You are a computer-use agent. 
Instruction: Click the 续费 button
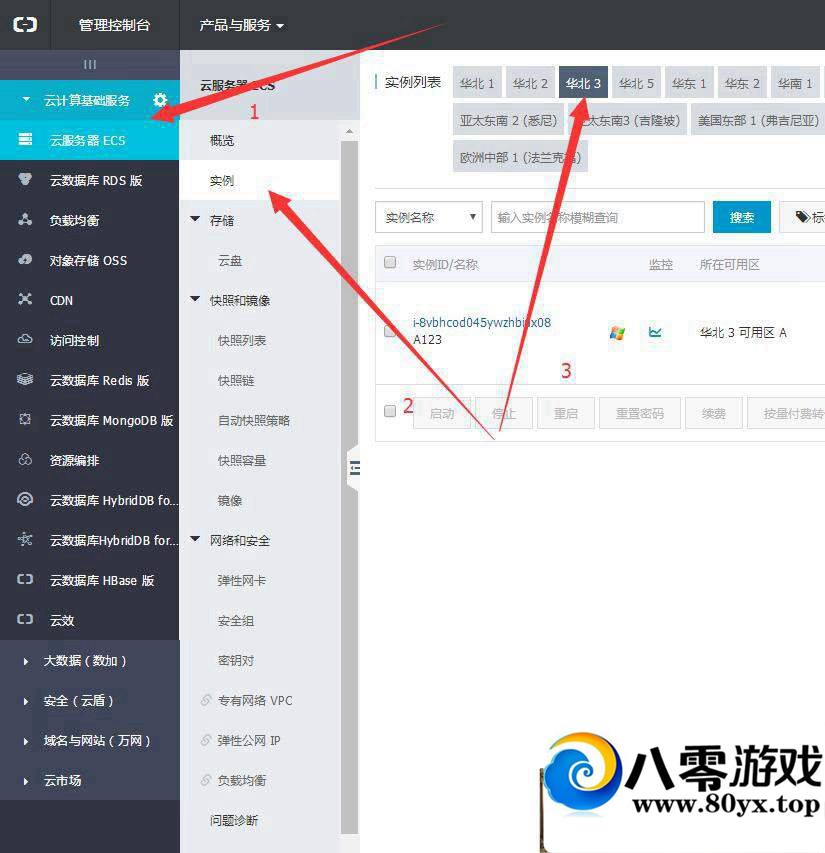(714, 413)
